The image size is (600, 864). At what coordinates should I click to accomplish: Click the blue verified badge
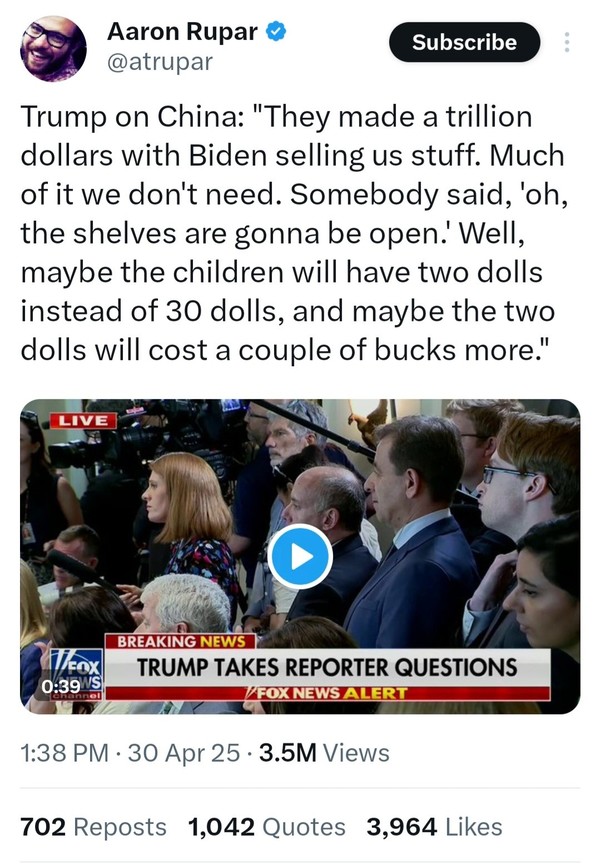click(276, 31)
